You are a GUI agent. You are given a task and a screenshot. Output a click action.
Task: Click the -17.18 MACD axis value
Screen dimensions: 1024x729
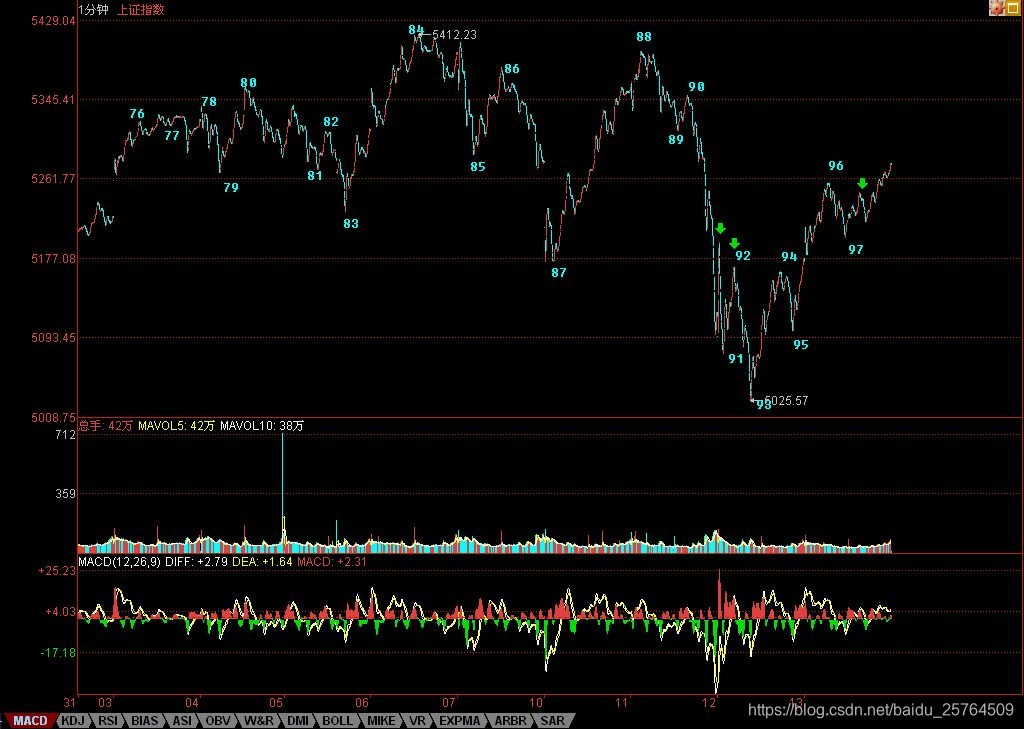coord(58,653)
